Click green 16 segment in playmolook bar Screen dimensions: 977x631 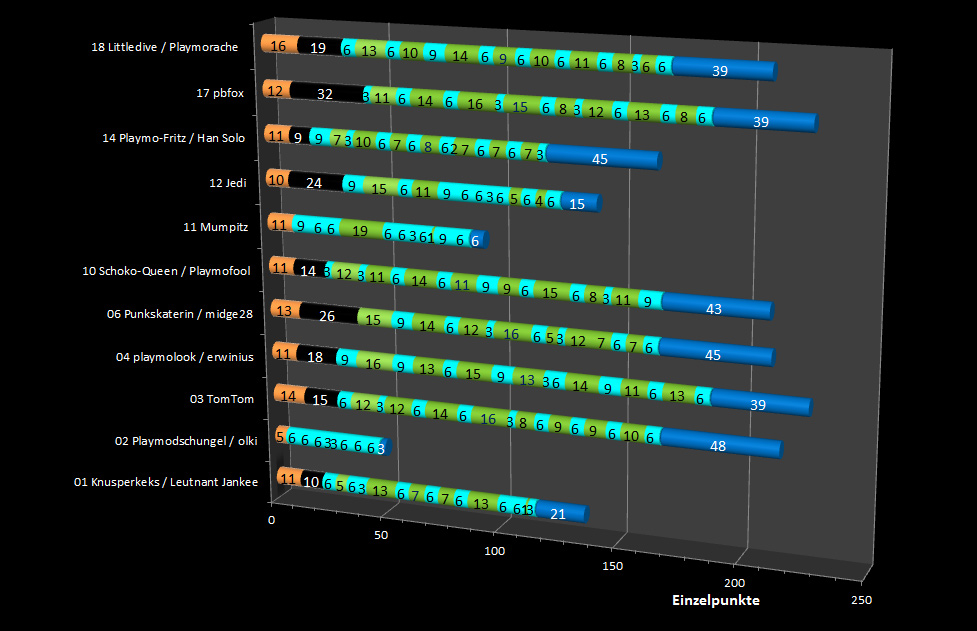[374, 363]
